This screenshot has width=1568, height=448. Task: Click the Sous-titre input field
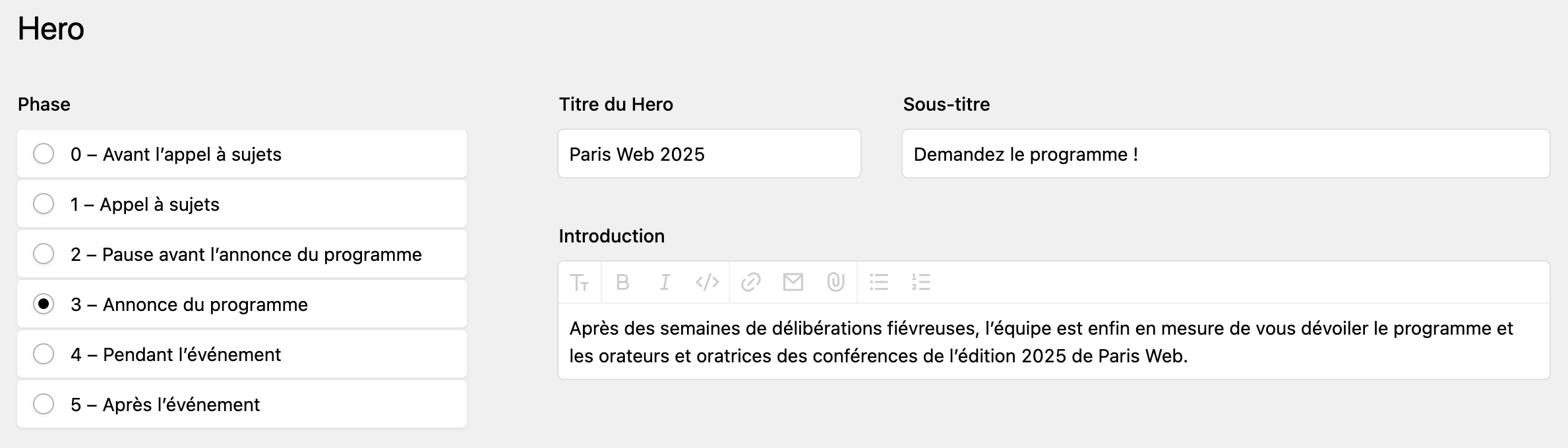(1226, 154)
